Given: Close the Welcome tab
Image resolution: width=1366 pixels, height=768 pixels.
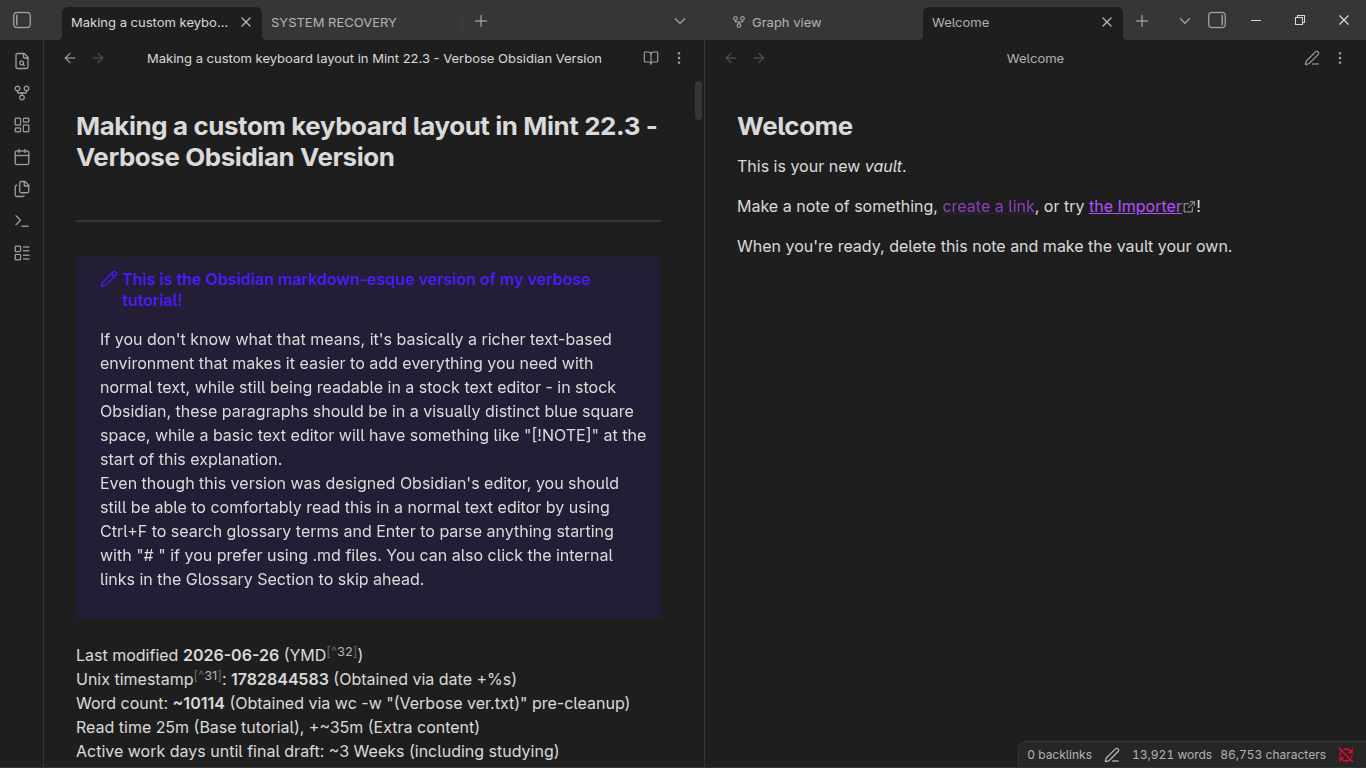Looking at the screenshot, I should [1107, 22].
